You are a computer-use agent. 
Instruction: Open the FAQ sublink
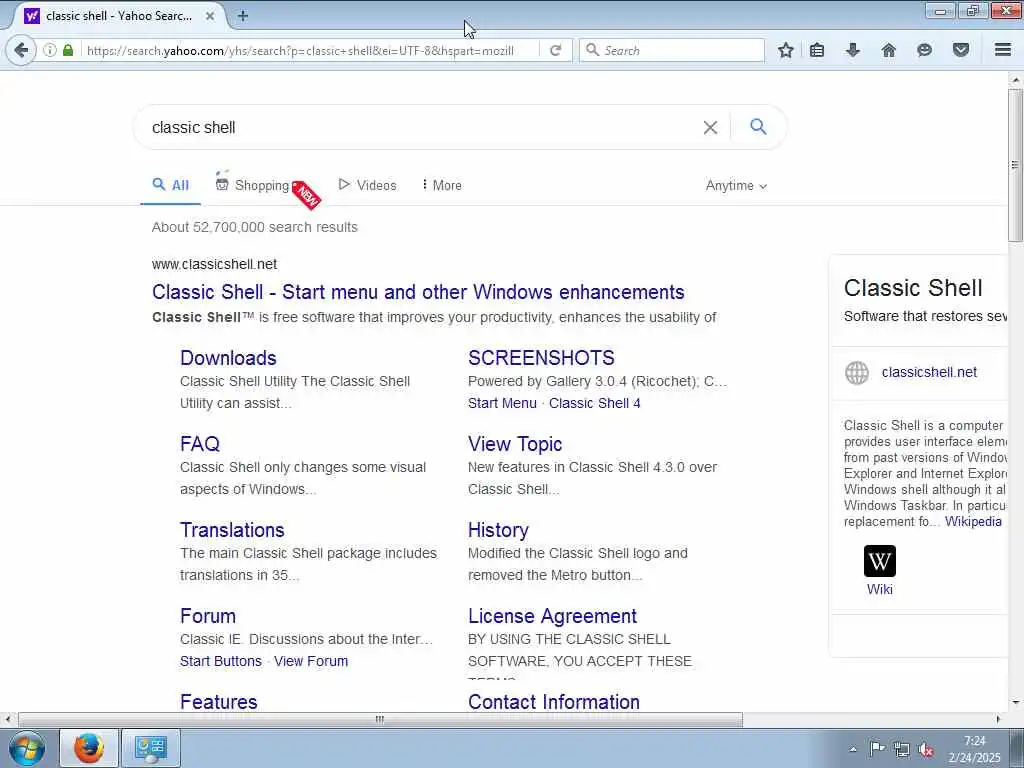point(200,444)
